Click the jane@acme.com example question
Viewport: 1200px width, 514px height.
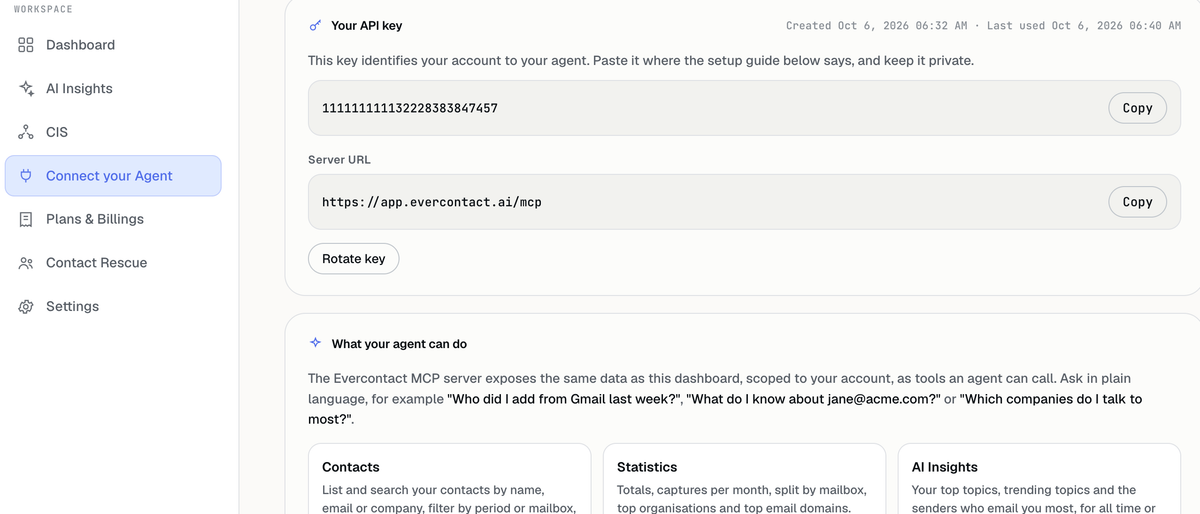(813, 399)
